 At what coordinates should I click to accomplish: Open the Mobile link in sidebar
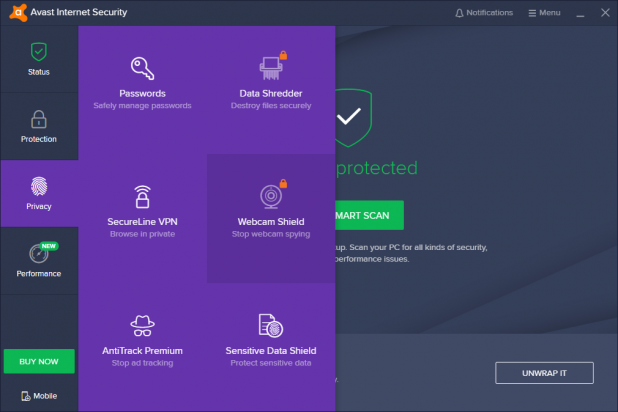pyautogui.click(x=39, y=396)
